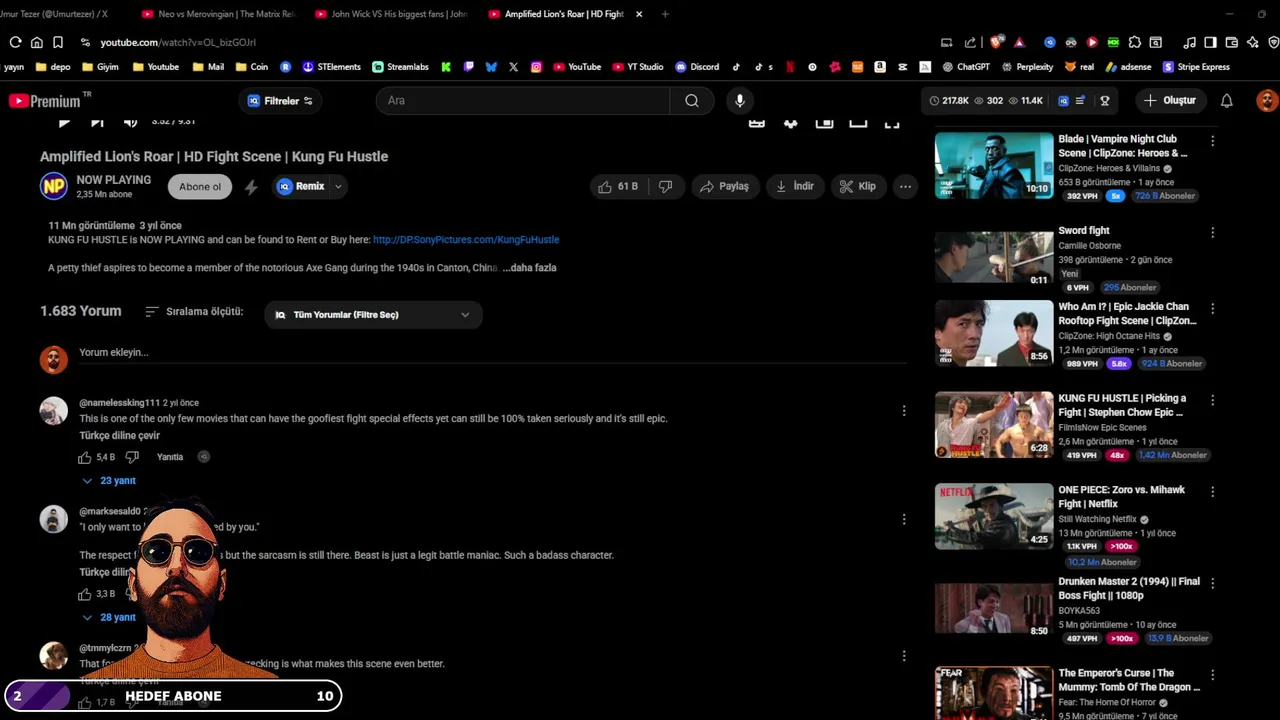
Task: Open the account avatar menu
Action: pos(1267,100)
